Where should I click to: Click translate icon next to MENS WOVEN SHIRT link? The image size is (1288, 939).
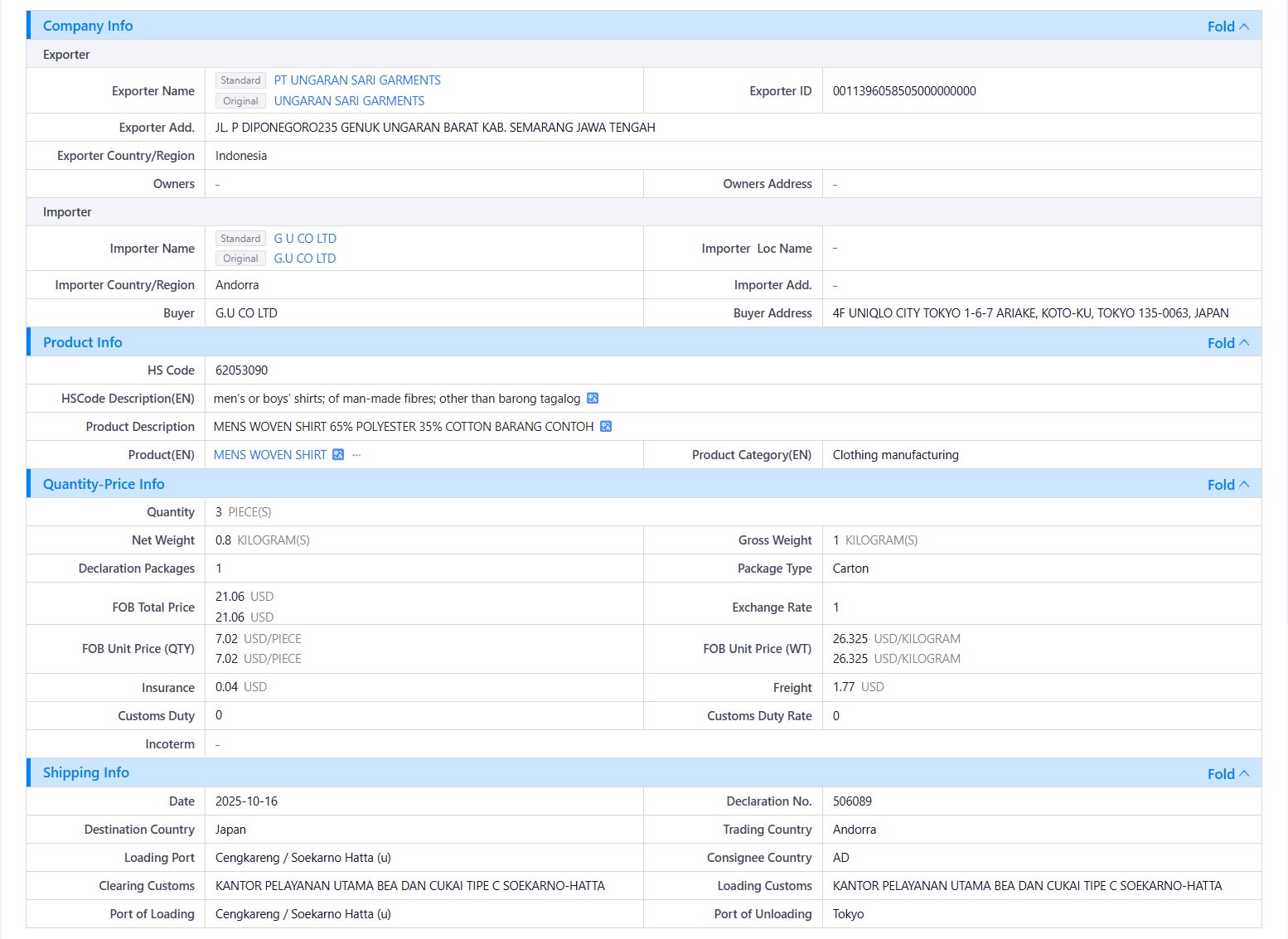click(x=338, y=455)
